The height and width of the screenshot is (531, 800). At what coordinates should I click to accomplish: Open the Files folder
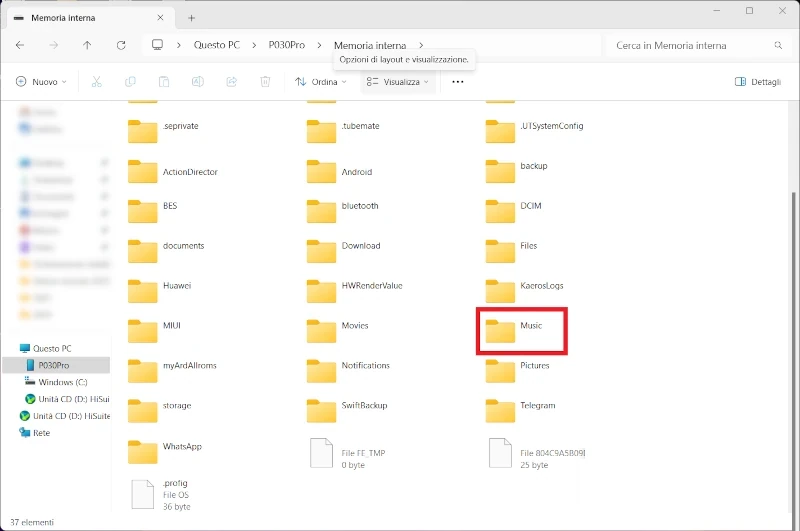[511, 251]
